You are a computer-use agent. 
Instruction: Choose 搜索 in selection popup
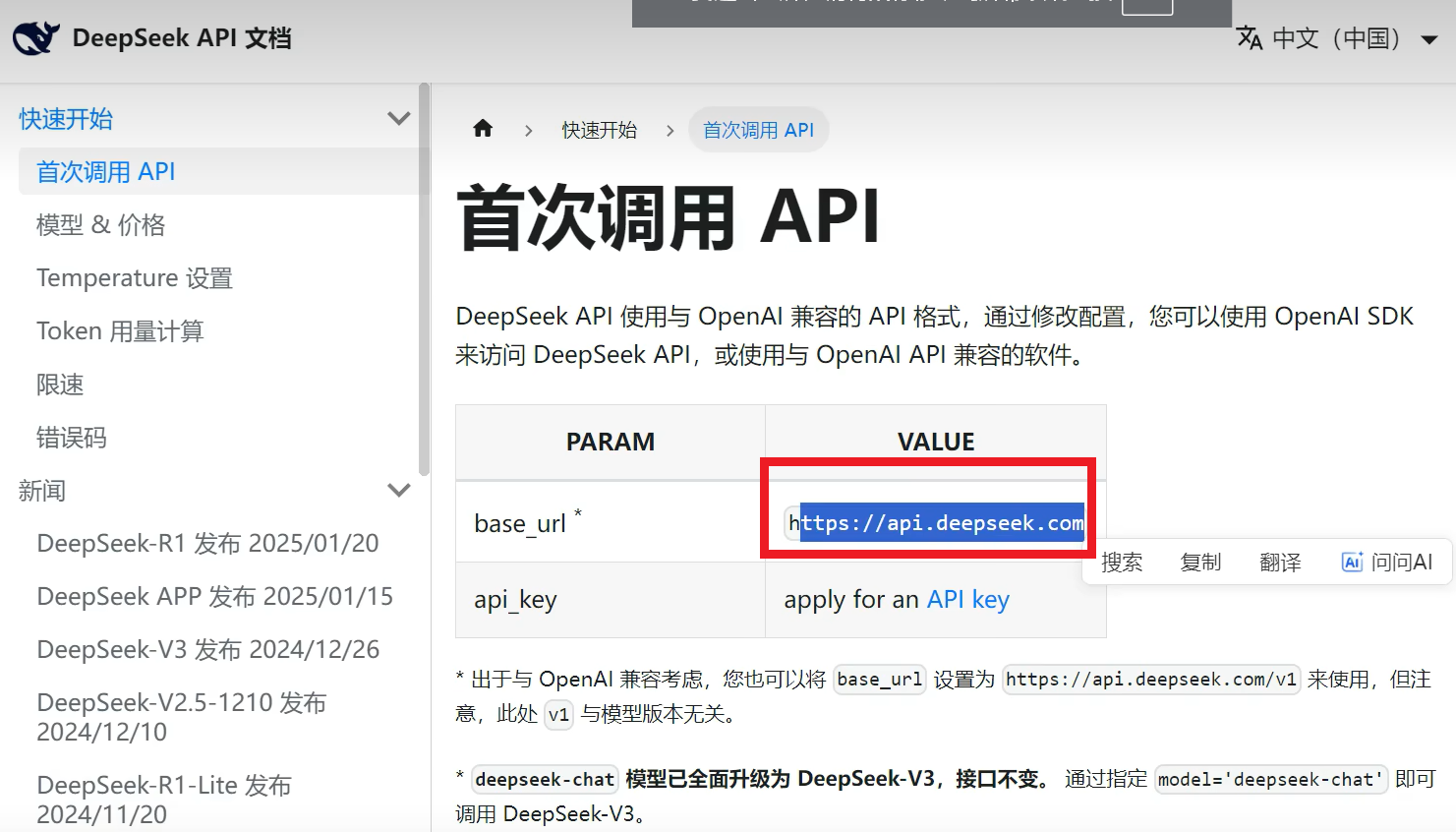[x=1122, y=563]
